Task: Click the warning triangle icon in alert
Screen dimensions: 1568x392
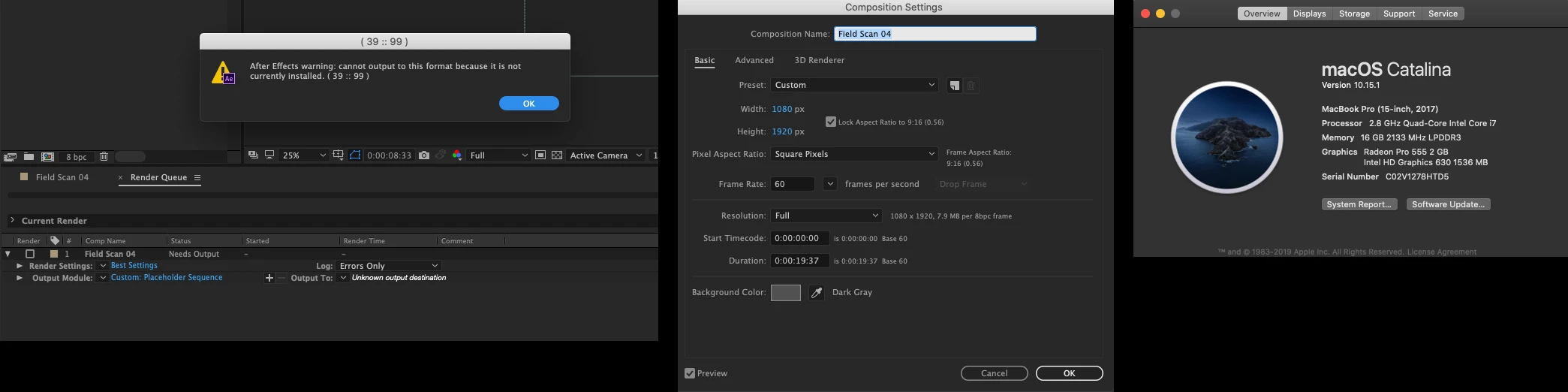Action: [x=223, y=73]
